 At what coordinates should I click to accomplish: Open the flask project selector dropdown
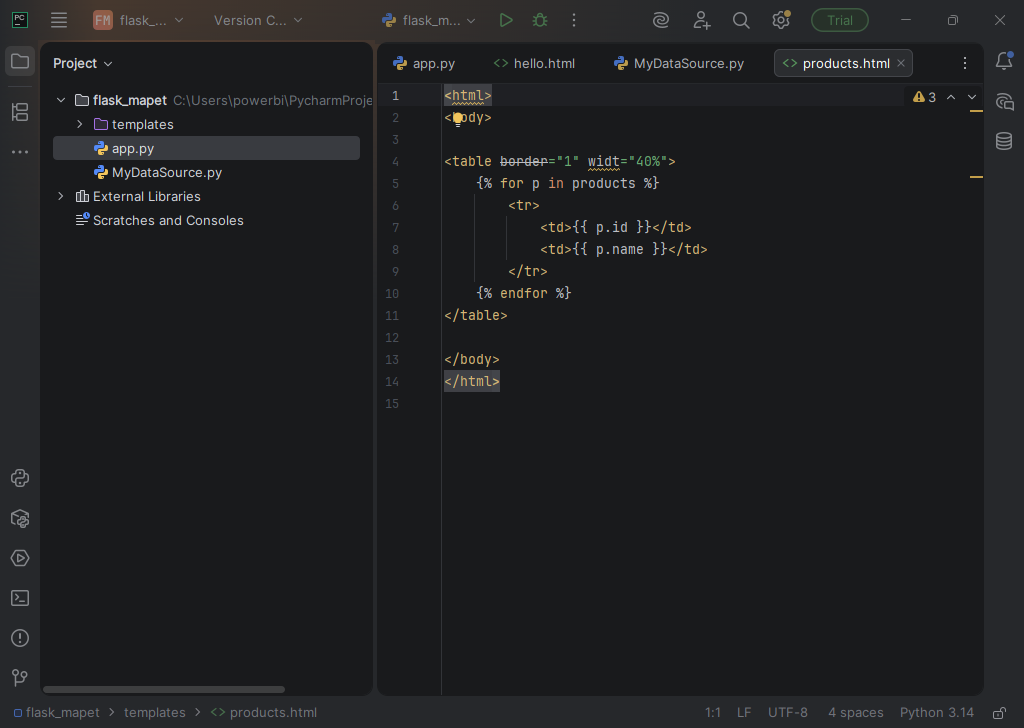pyautogui.click(x=138, y=20)
